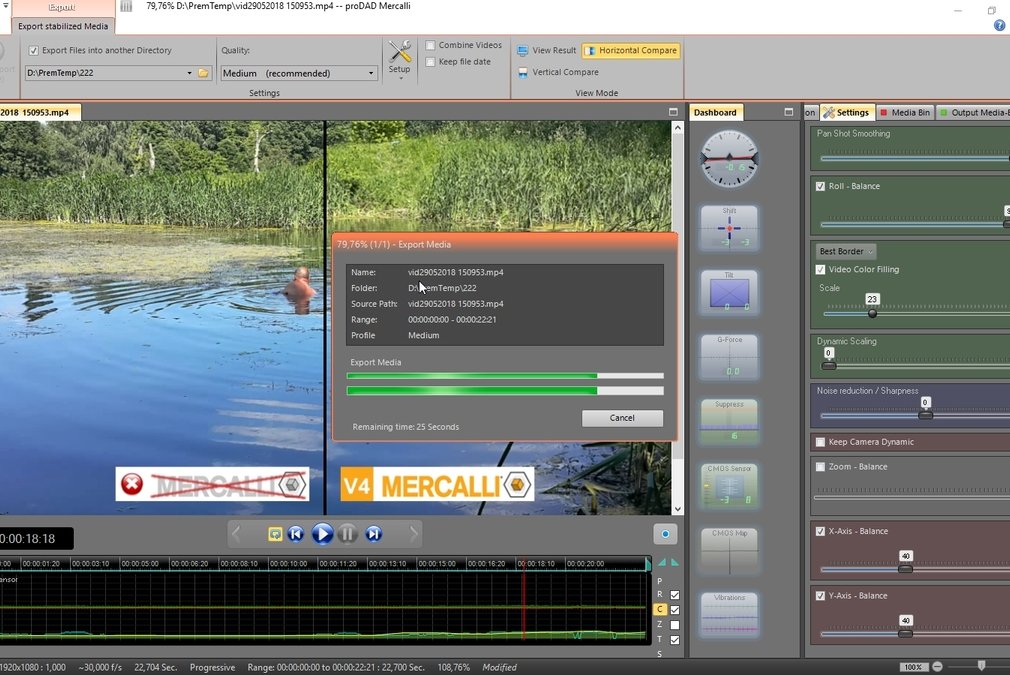This screenshot has width=1010, height=675.
Task: Open the export directory path dropdown
Action: pyautogui.click(x=189, y=73)
